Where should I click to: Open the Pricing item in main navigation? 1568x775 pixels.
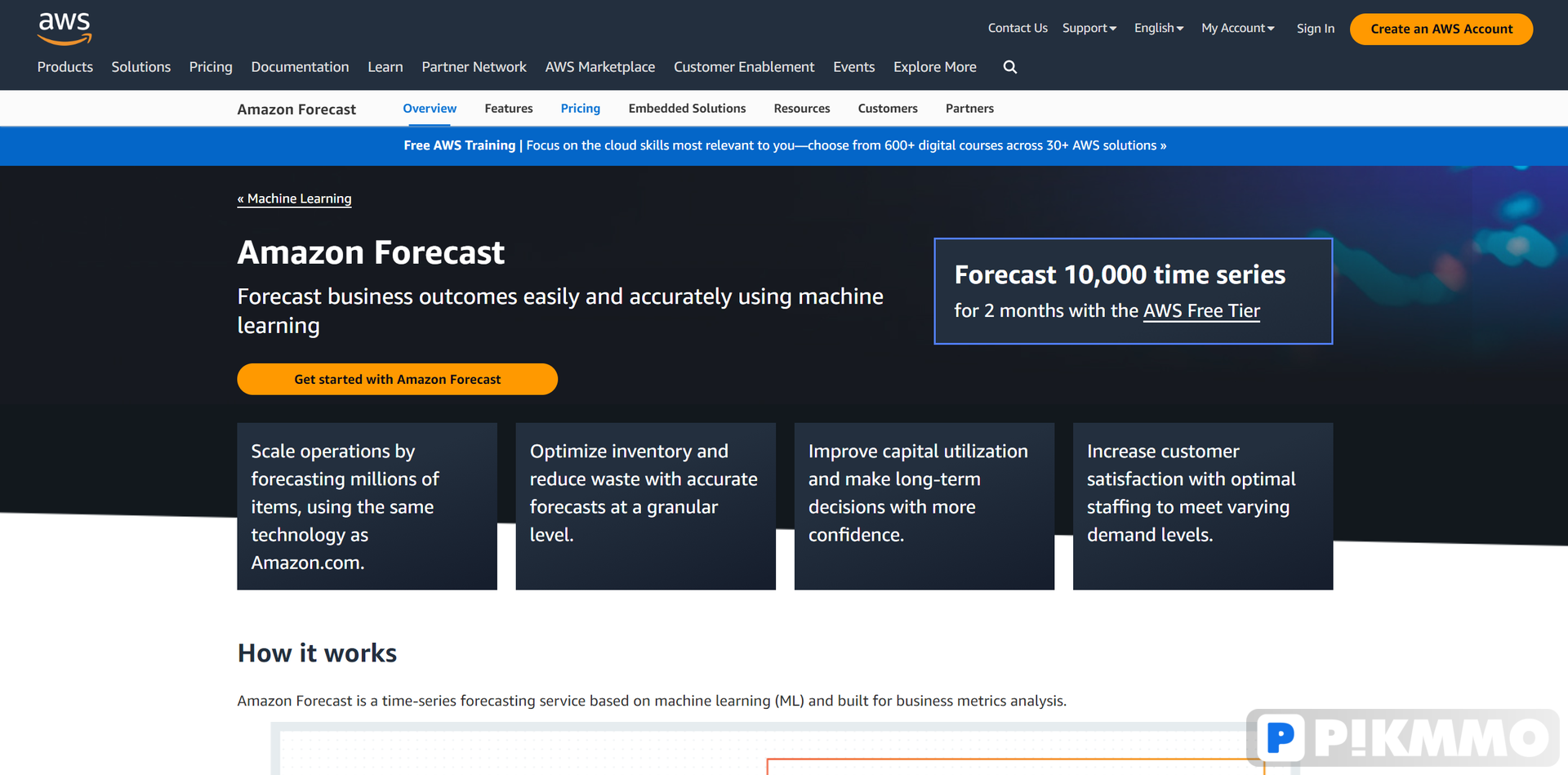[x=211, y=67]
